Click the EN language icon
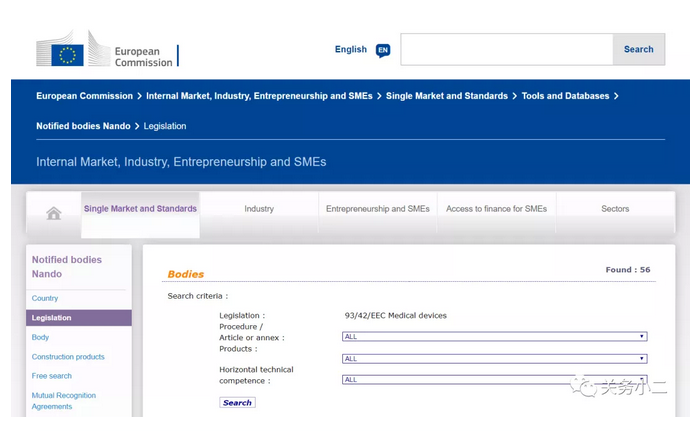The width and height of the screenshot is (700, 431). 383,50
